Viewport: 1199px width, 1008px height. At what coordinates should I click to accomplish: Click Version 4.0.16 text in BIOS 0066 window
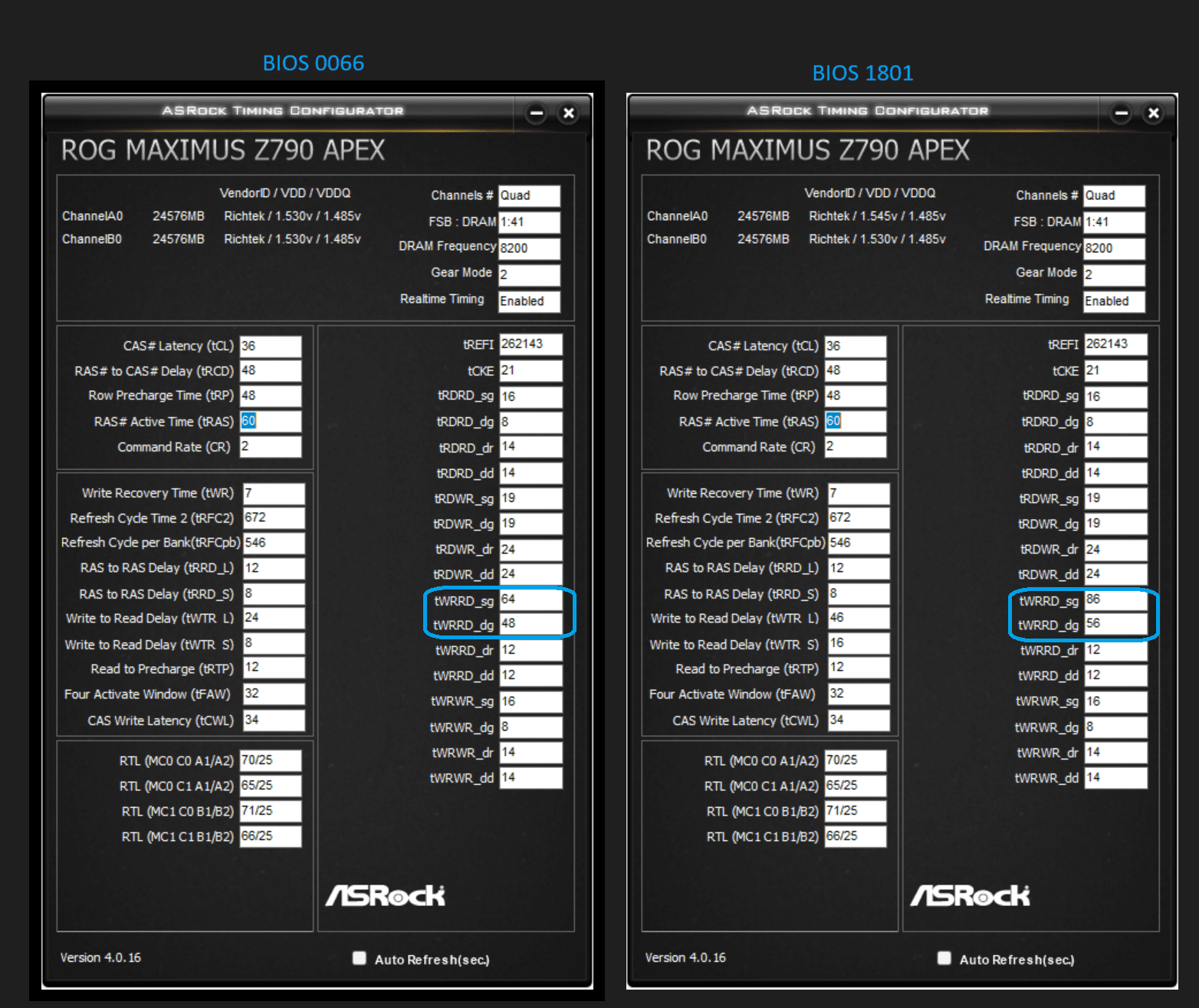tap(100, 957)
